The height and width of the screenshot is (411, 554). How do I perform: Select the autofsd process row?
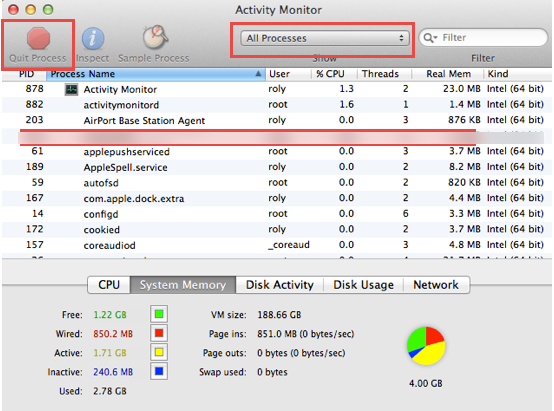tap(277, 183)
